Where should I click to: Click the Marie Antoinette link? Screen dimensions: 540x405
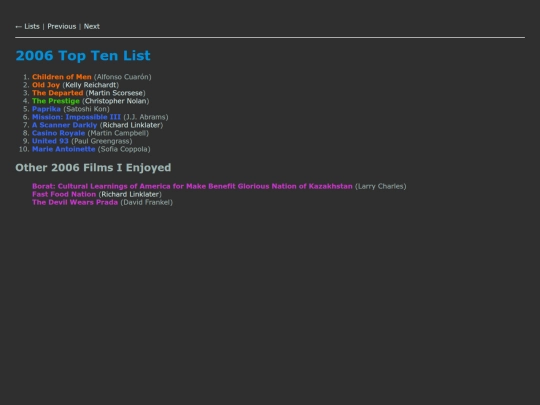pyautogui.click(x=63, y=149)
